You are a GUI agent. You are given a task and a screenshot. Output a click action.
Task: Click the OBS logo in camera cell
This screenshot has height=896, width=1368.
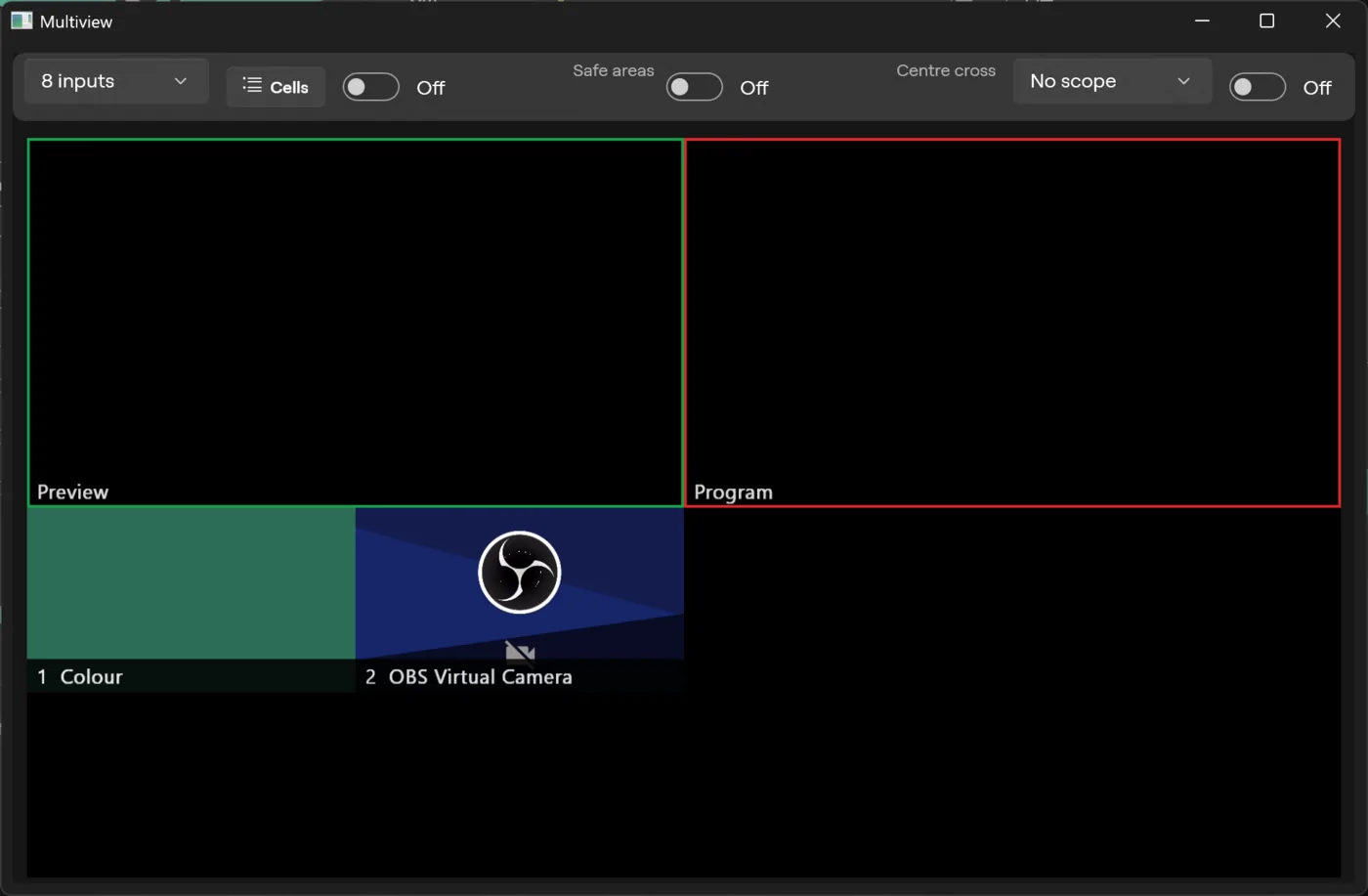click(x=520, y=573)
